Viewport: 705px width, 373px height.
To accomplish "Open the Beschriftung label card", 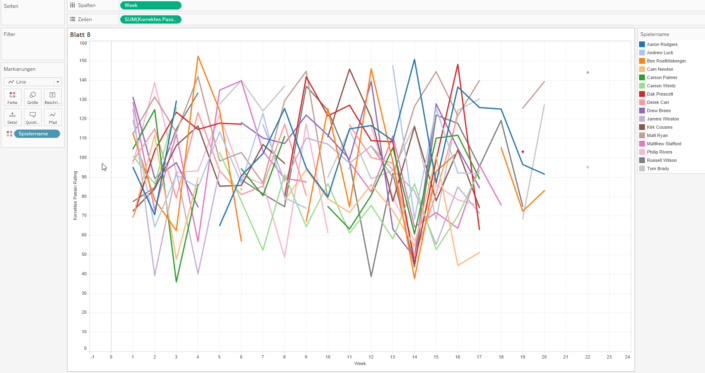I will [53, 98].
